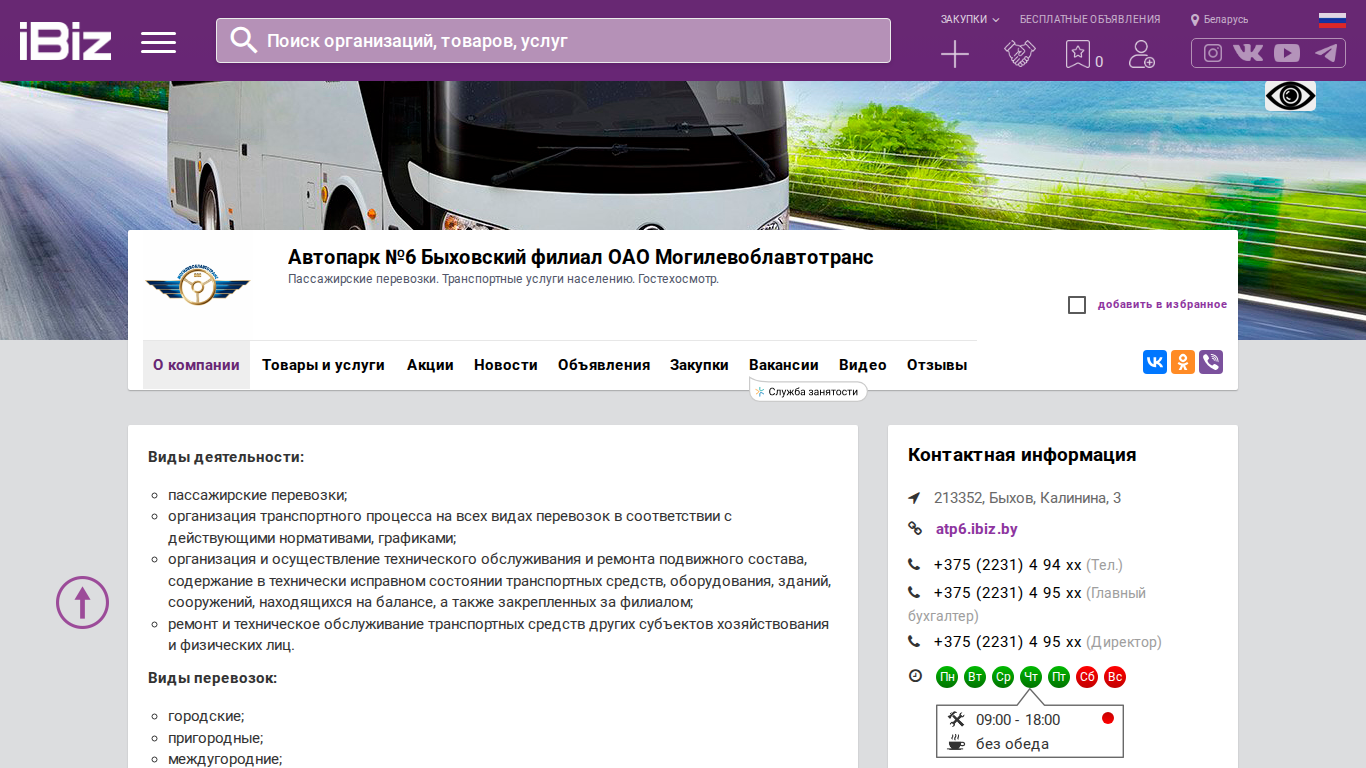
Task: Open the Объявления tab
Action: pos(604,365)
